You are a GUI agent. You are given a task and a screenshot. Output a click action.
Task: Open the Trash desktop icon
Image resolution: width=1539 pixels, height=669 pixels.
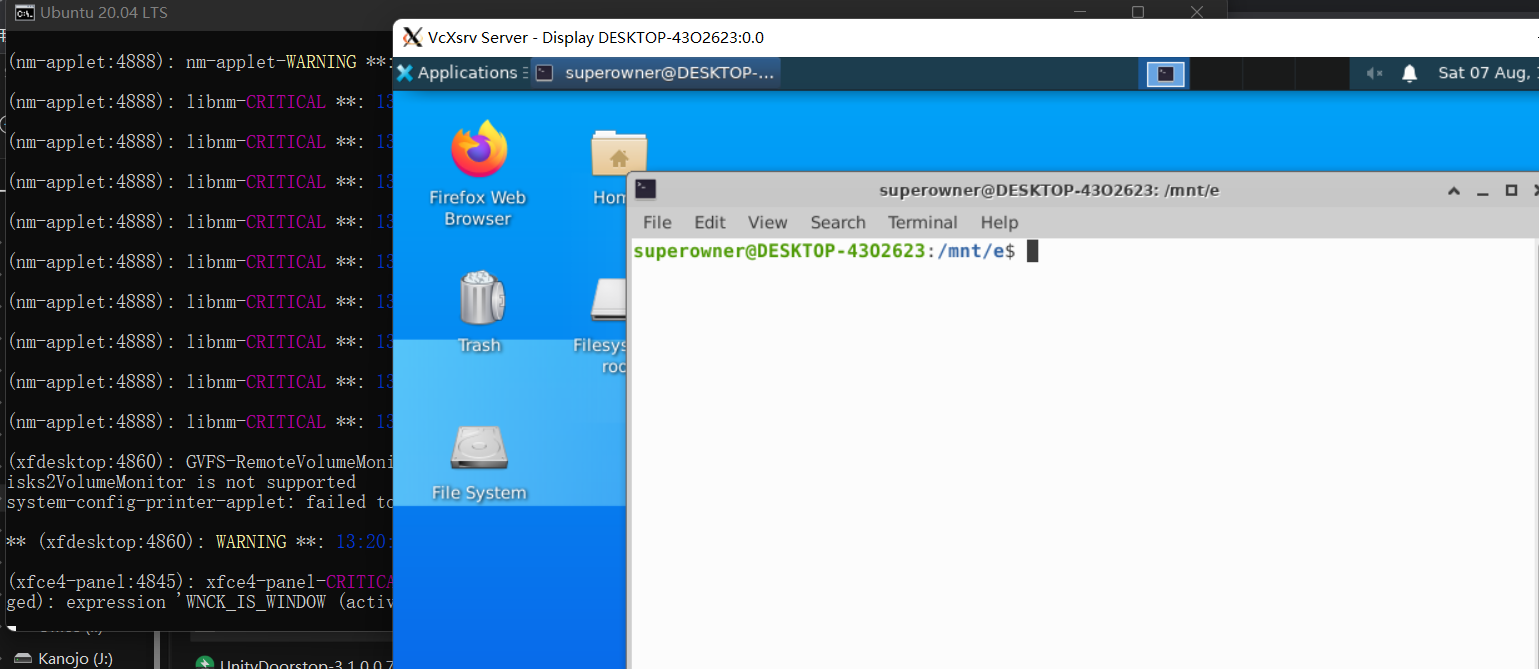[x=480, y=300]
